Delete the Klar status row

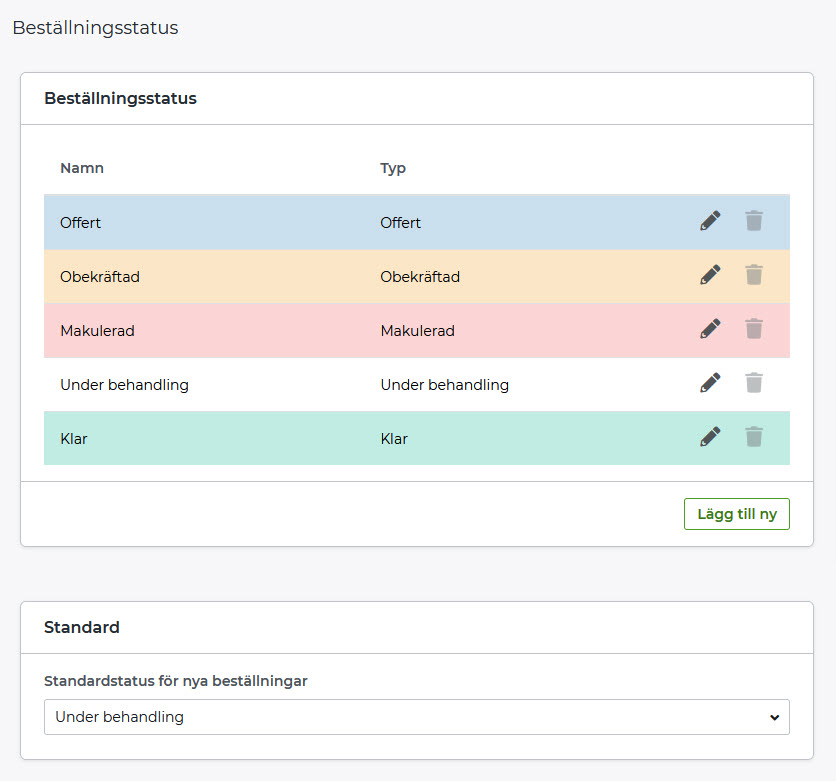(x=754, y=437)
